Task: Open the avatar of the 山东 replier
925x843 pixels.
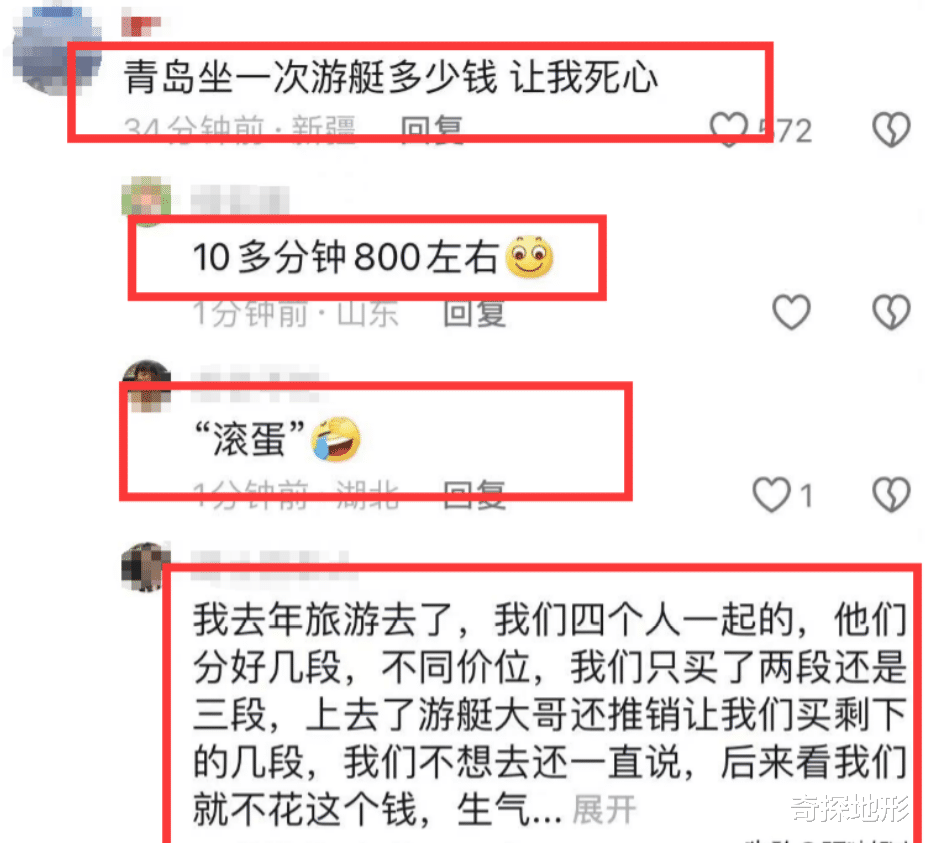Action: 146,202
